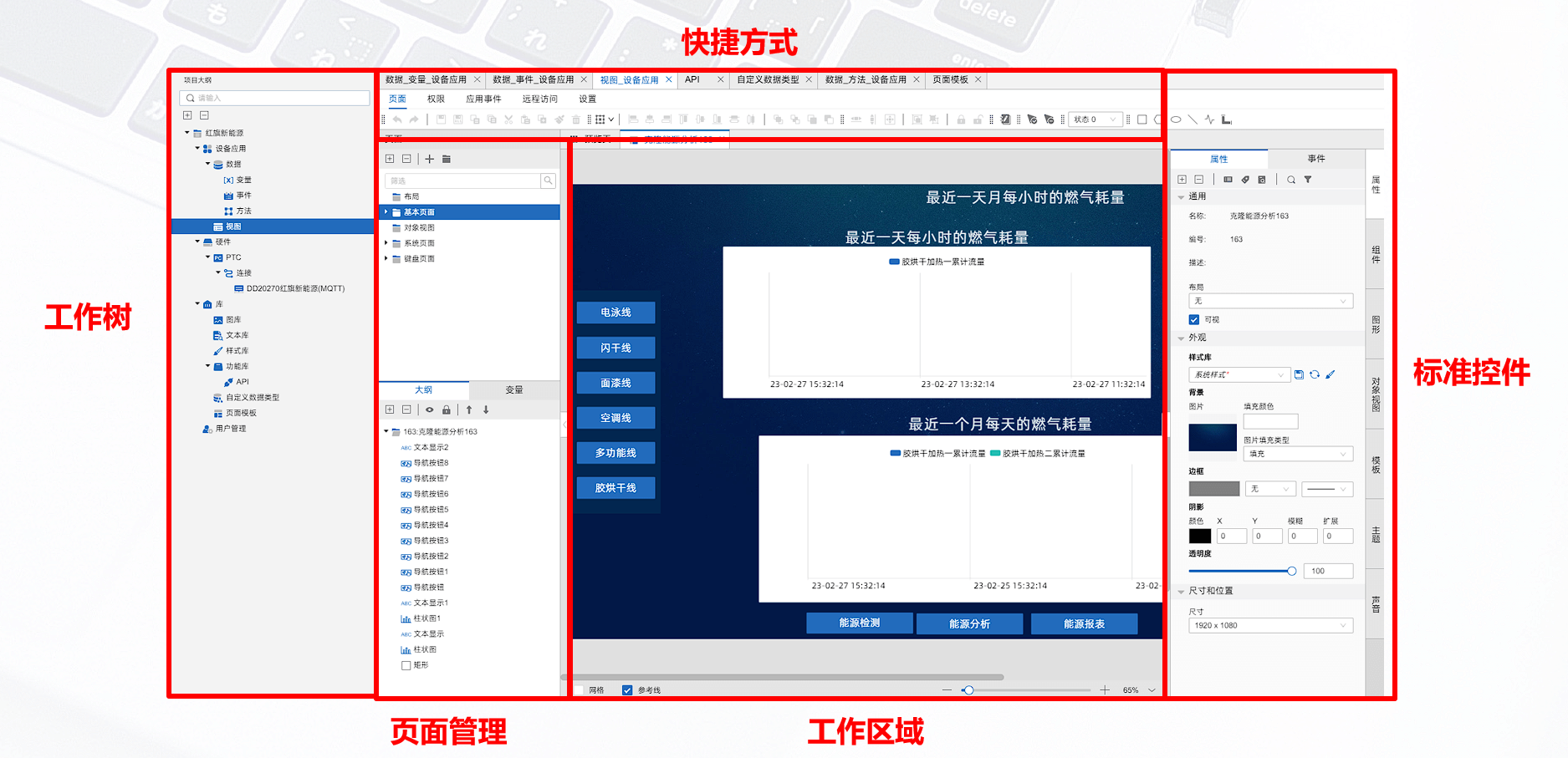This screenshot has height=758, width=1568.
Task: Select the API tab at the top
Action: (x=692, y=79)
